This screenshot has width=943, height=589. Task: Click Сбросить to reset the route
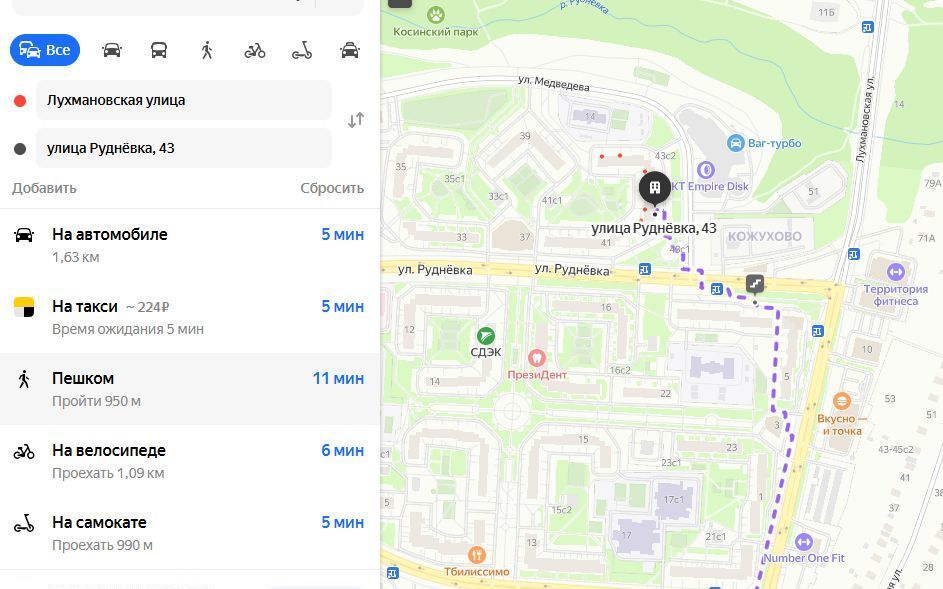pyautogui.click(x=332, y=188)
